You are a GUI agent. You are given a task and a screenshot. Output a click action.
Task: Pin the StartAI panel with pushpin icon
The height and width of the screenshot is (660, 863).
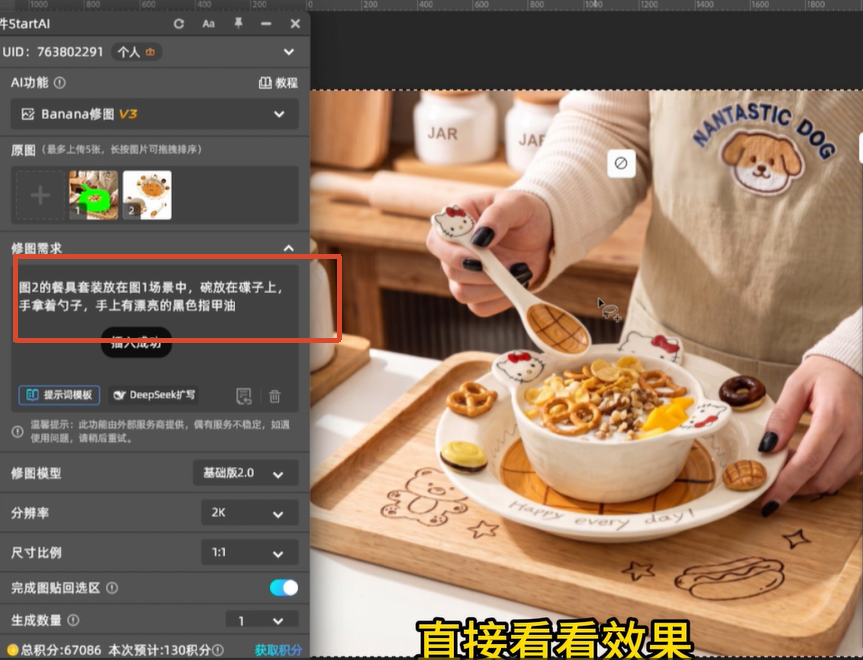coord(238,23)
